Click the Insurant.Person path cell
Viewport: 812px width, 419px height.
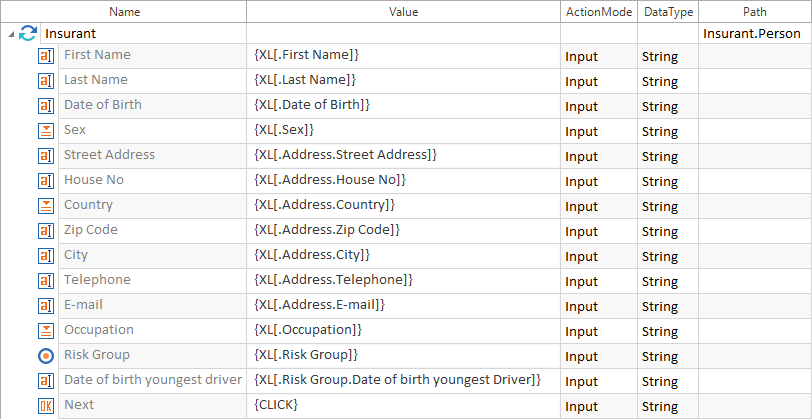752,33
